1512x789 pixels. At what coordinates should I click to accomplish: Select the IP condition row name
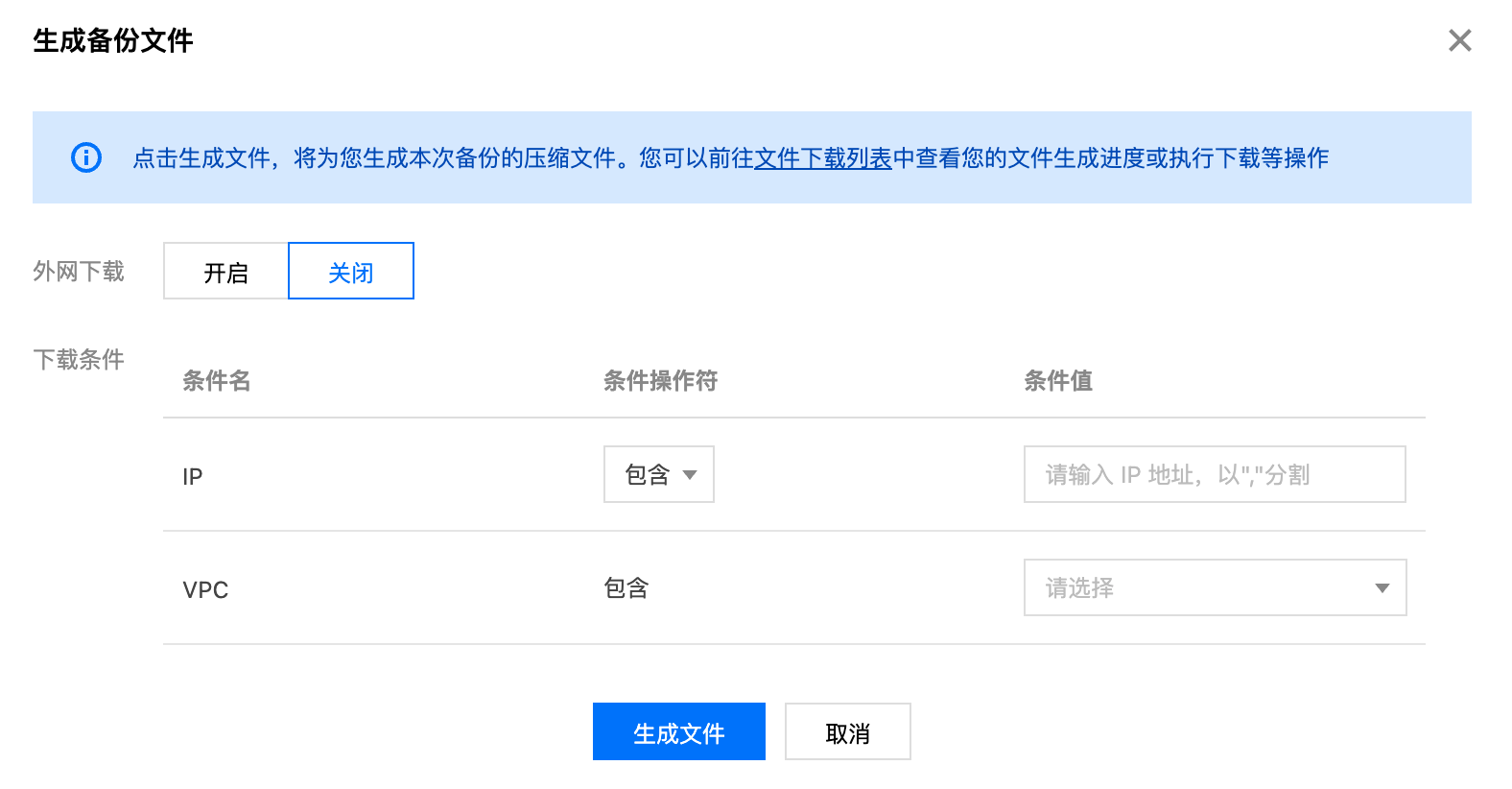[x=193, y=477]
